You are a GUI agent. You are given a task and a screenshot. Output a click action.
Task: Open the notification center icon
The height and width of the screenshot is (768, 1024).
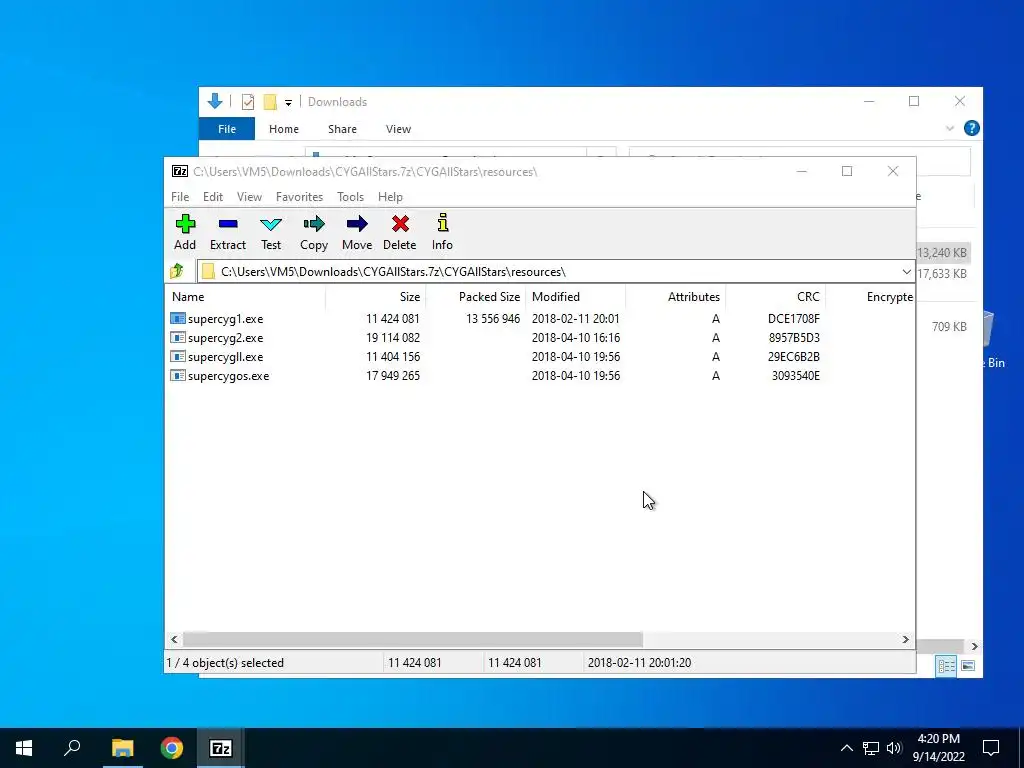(991, 748)
